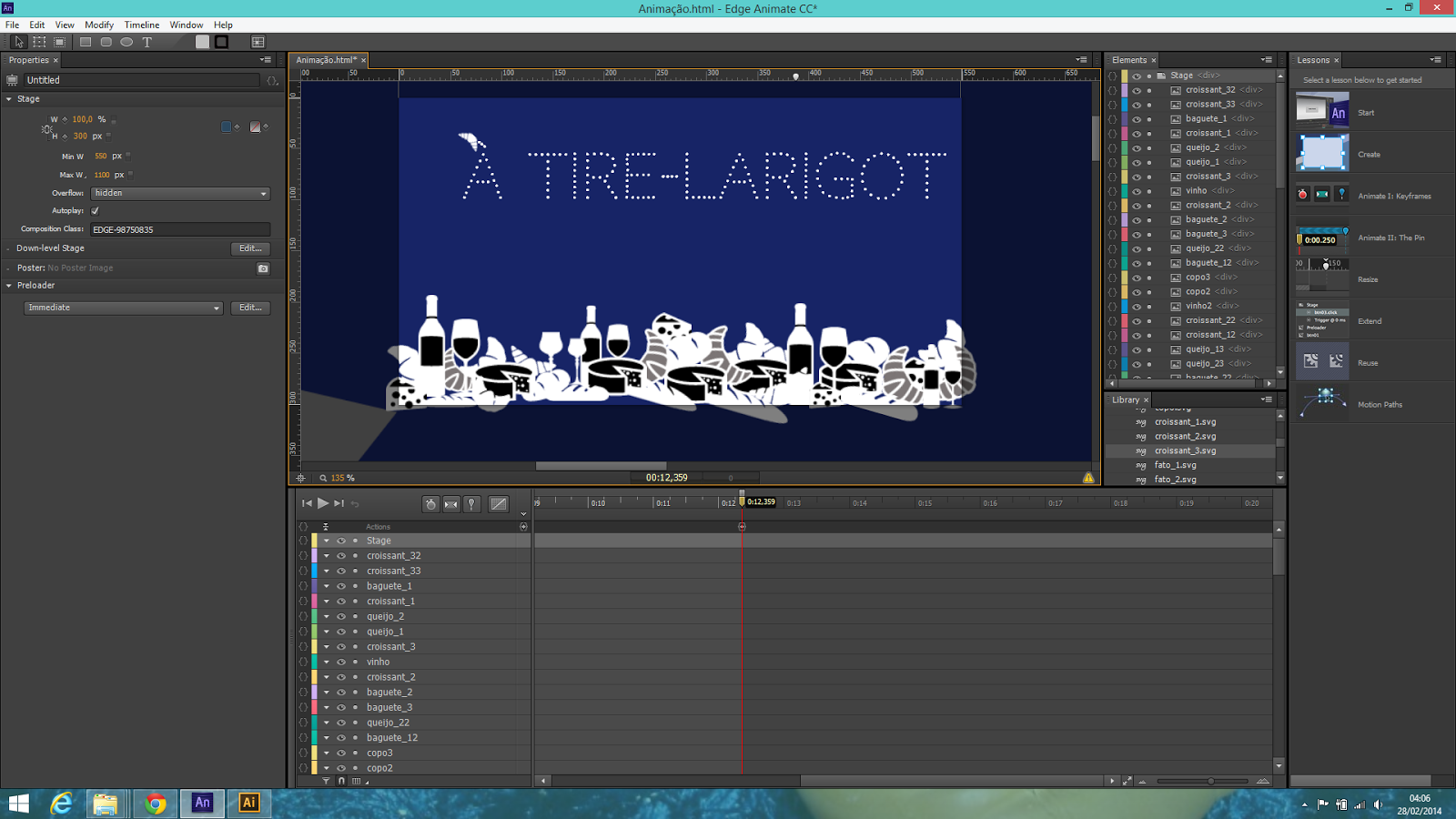This screenshot has width=1456, height=819.
Task: Click the center stage icon below the canvas
Action: (300, 478)
